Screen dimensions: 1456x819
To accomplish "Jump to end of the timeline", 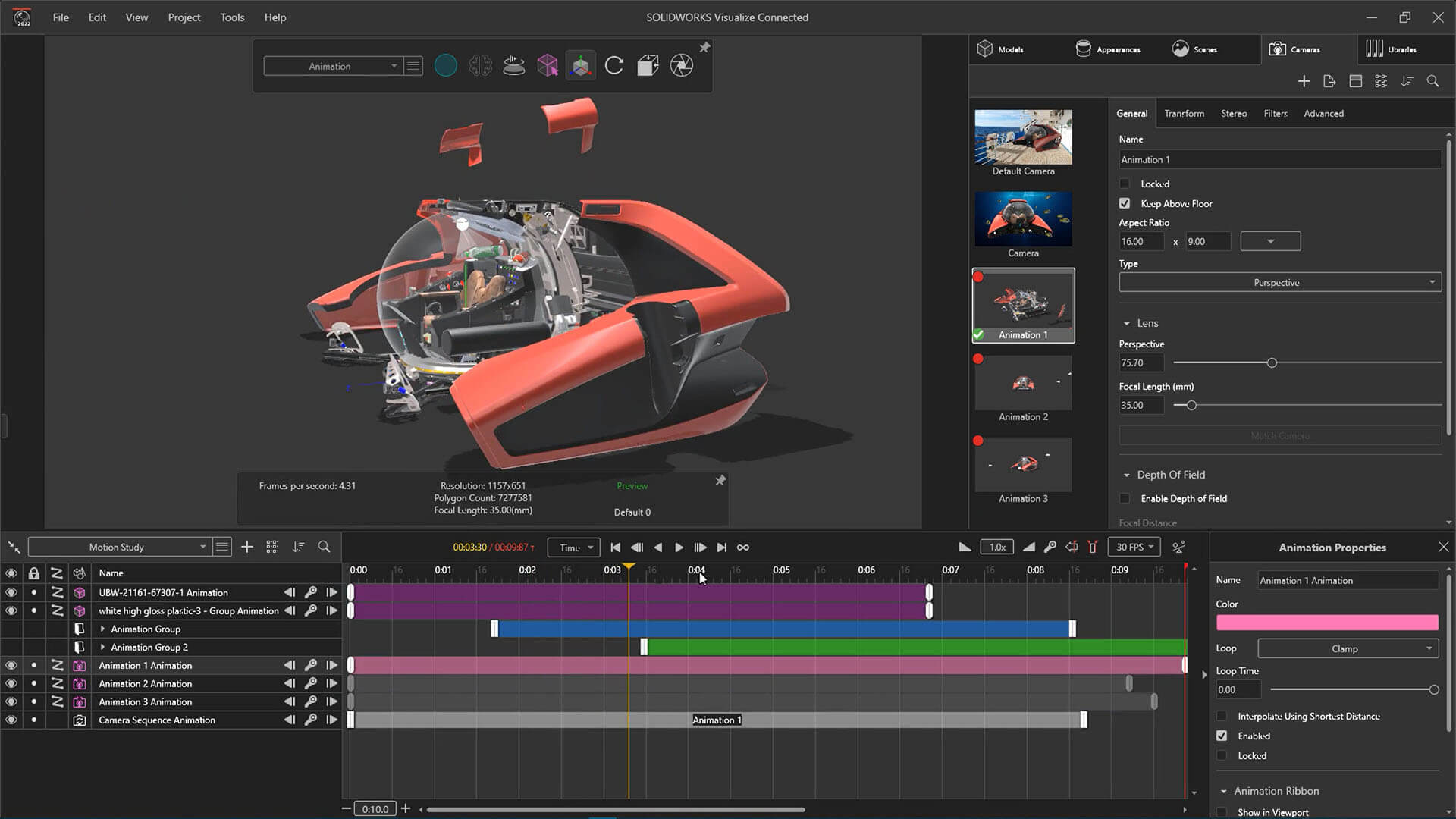I will pos(722,548).
